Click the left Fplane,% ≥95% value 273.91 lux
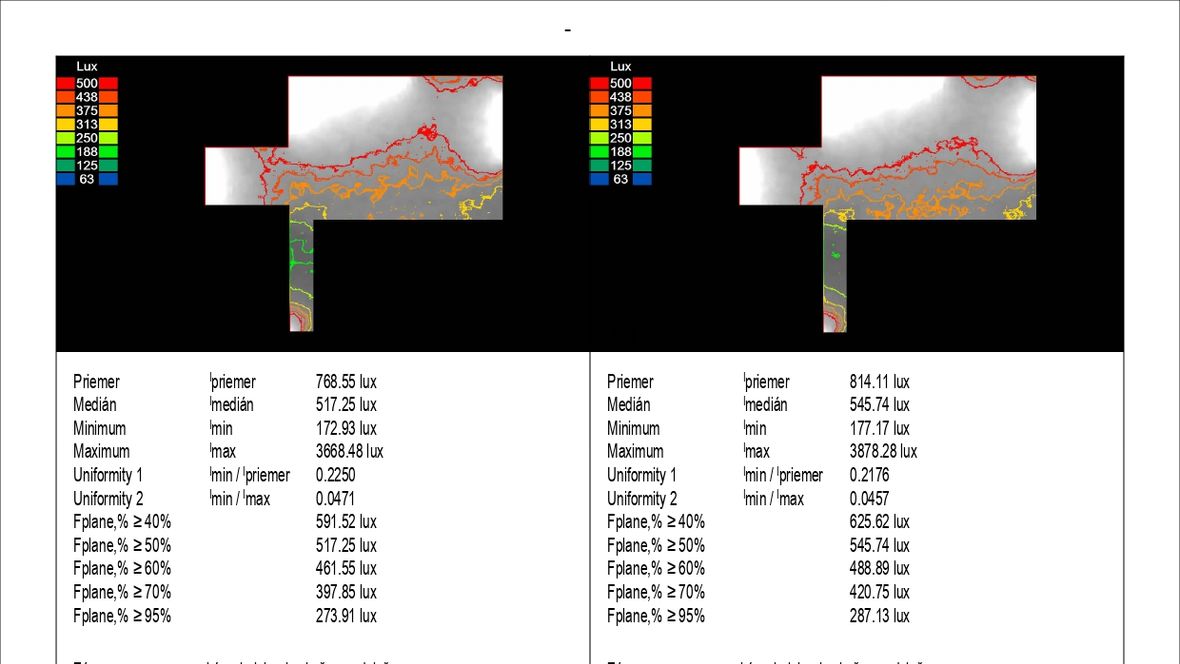Screen dimensions: 1180x664 click(x=346, y=616)
